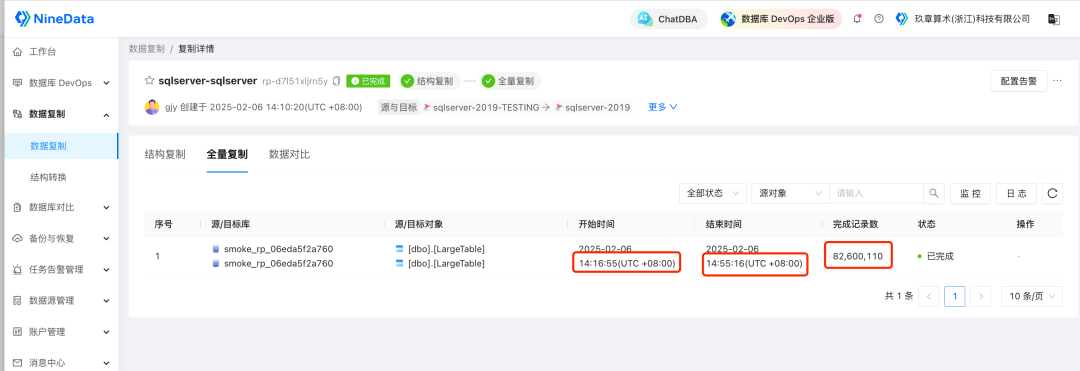Focus the 请输入 search input field
The width and height of the screenshot is (1080, 371).
(876, 193)
